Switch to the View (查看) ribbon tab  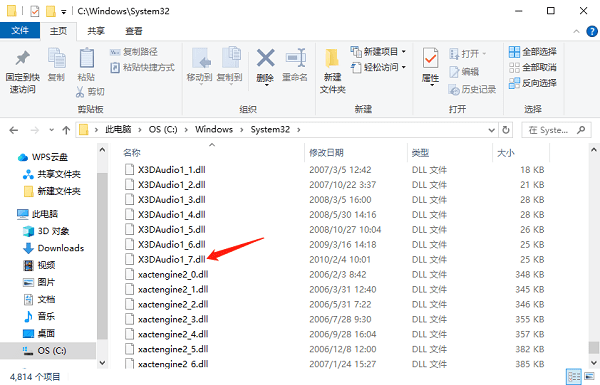pyautogui.click(x=134, y=31)
